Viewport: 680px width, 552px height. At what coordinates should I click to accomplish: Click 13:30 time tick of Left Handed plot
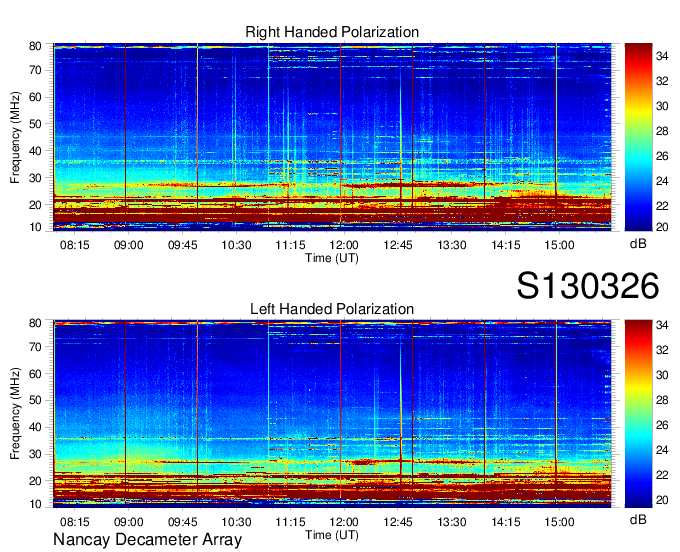[452, 522]
